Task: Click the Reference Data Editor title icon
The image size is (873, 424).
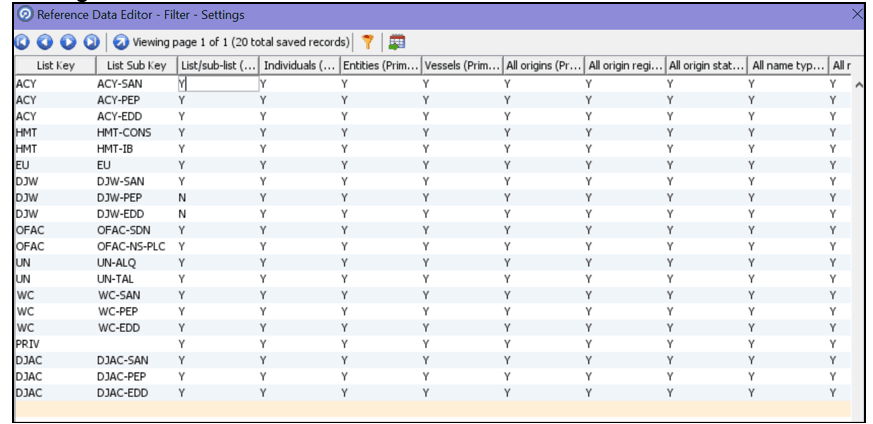Action: [25, 14]
